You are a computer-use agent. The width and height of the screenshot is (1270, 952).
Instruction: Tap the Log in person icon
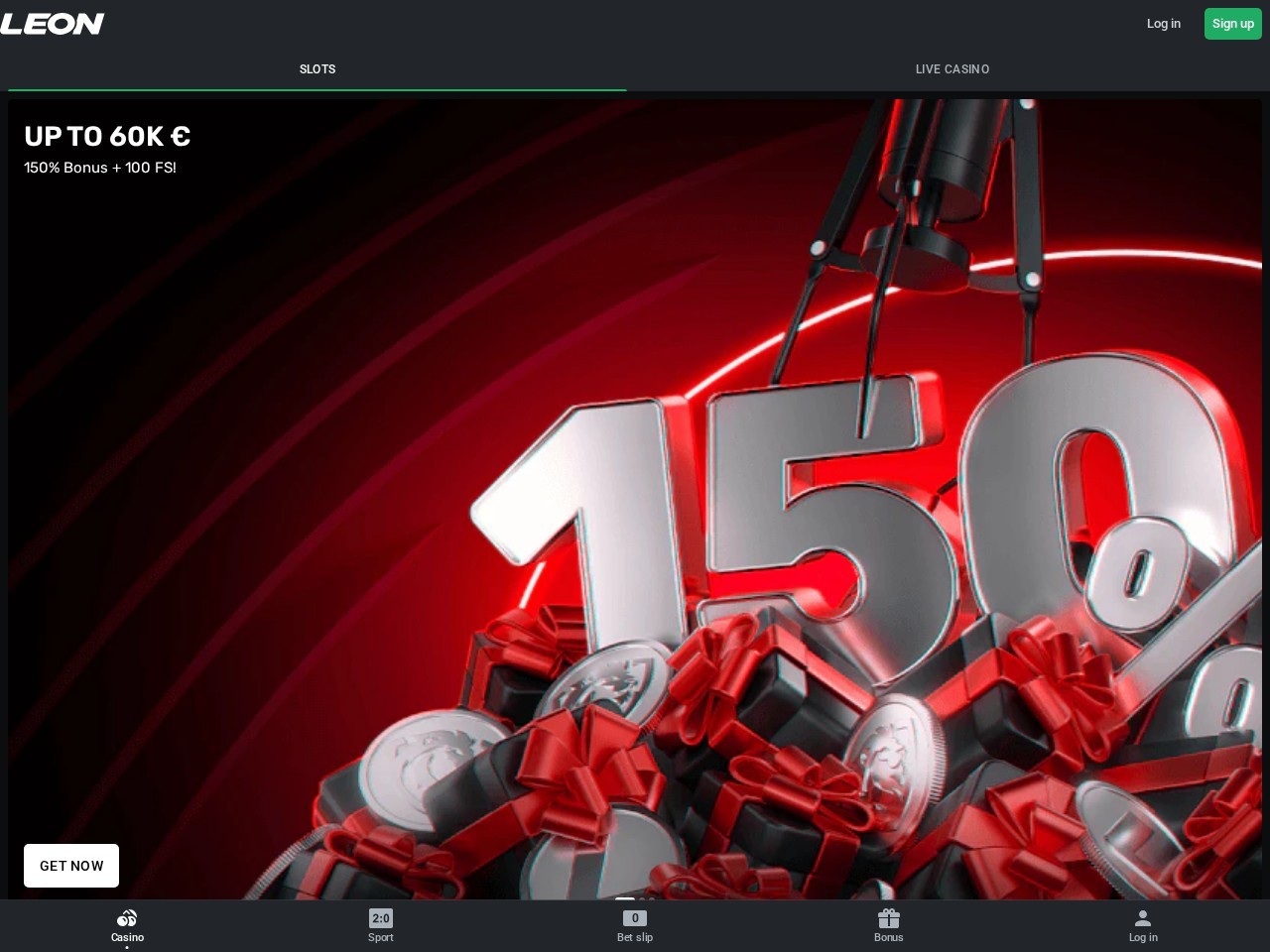1143,918
